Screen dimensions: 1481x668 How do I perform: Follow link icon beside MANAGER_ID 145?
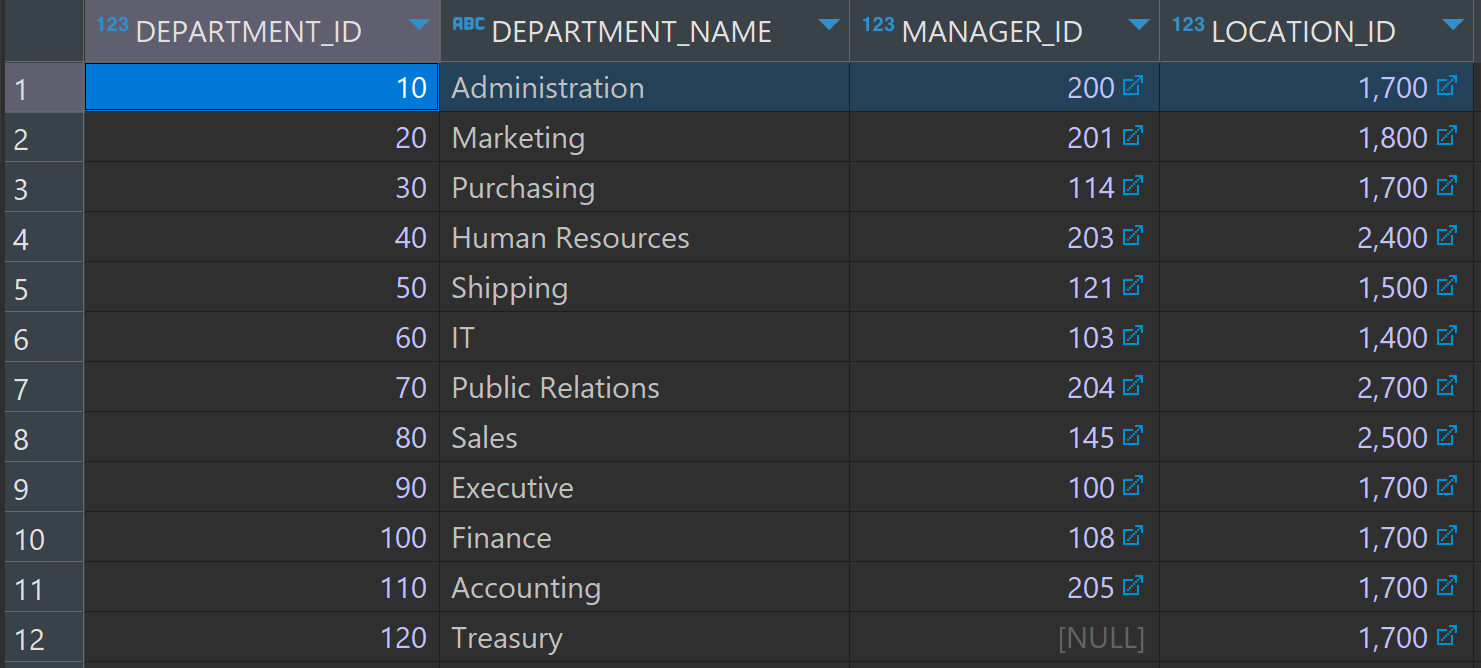coord(1132,436)
